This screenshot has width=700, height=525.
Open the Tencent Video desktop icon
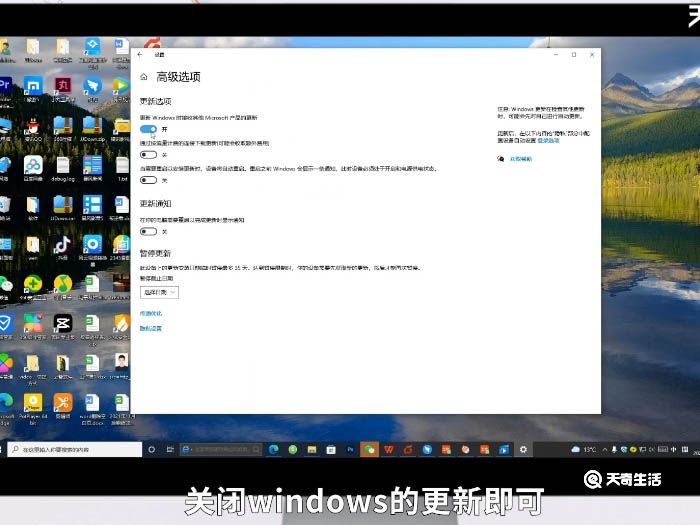coord(121,86)
